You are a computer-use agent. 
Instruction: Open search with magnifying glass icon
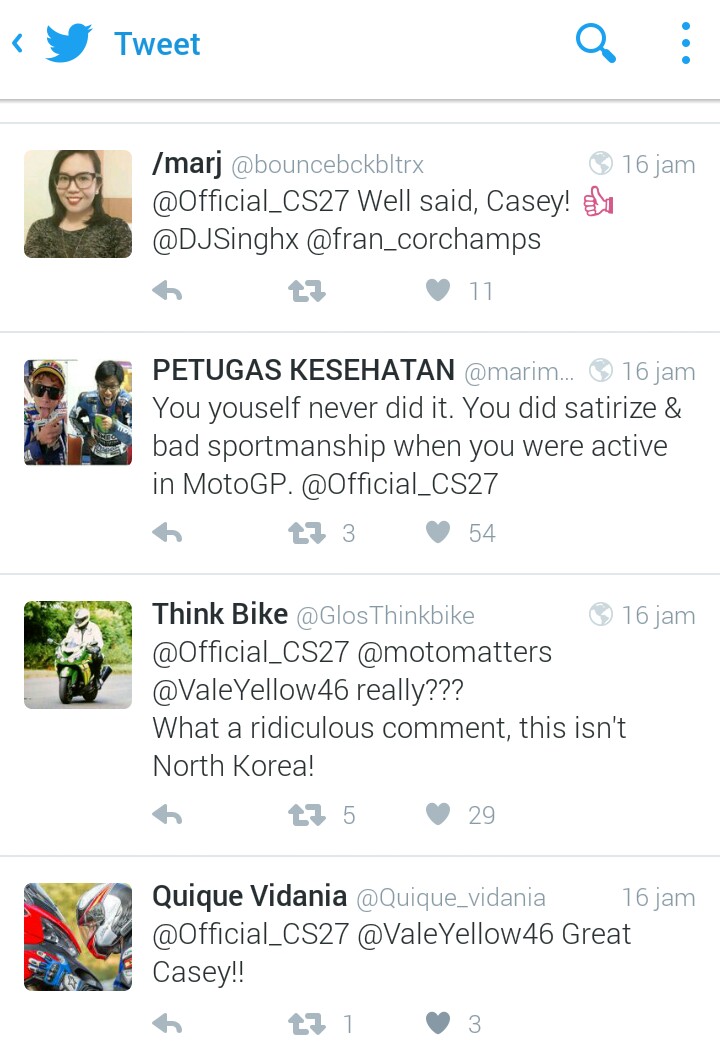pyautogui.click(x=595, y=44)
